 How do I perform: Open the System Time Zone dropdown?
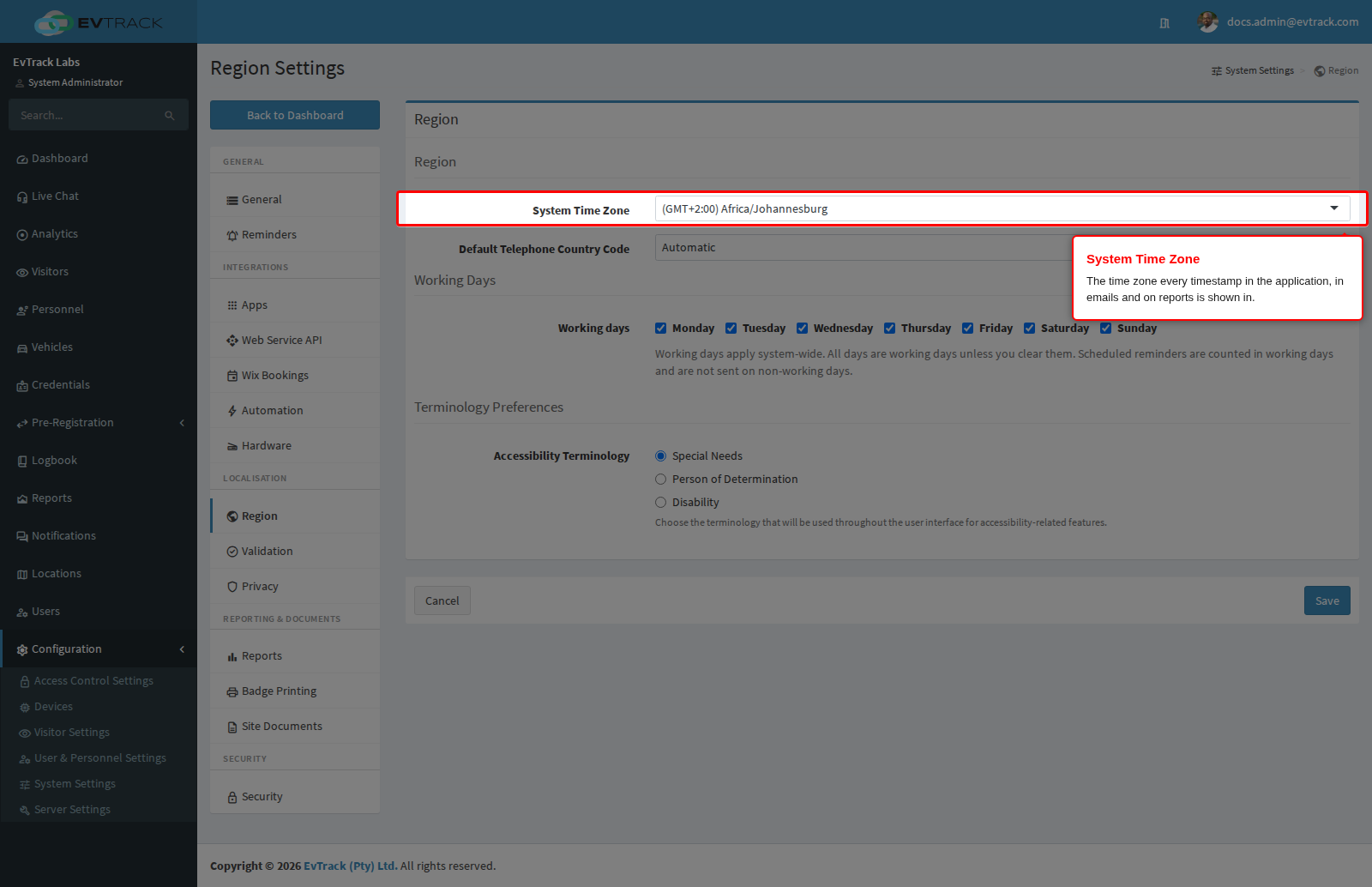click(1002, 208)
